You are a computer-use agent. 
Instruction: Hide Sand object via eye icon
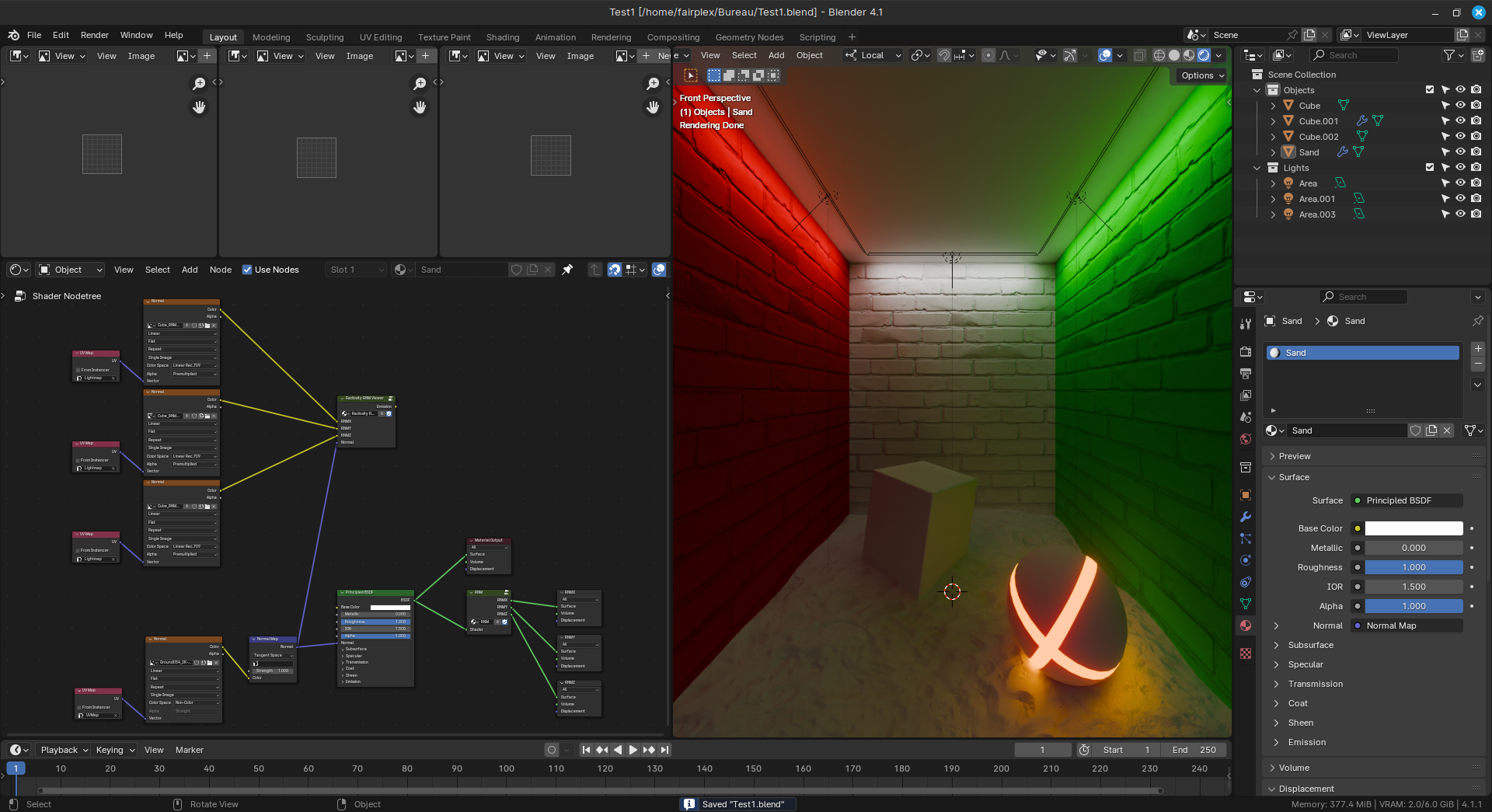[x=1461, y=152]
